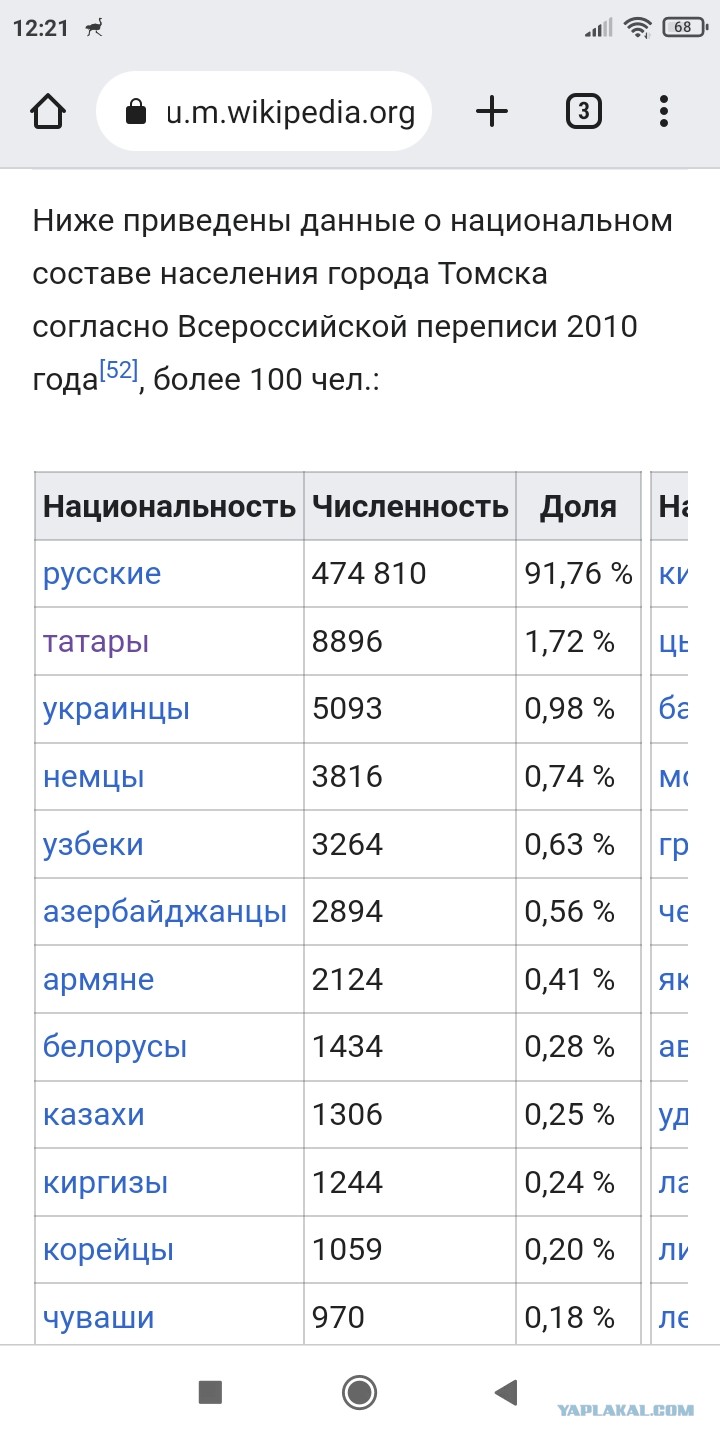Open the browser three-dot menu

coord(664,112)
